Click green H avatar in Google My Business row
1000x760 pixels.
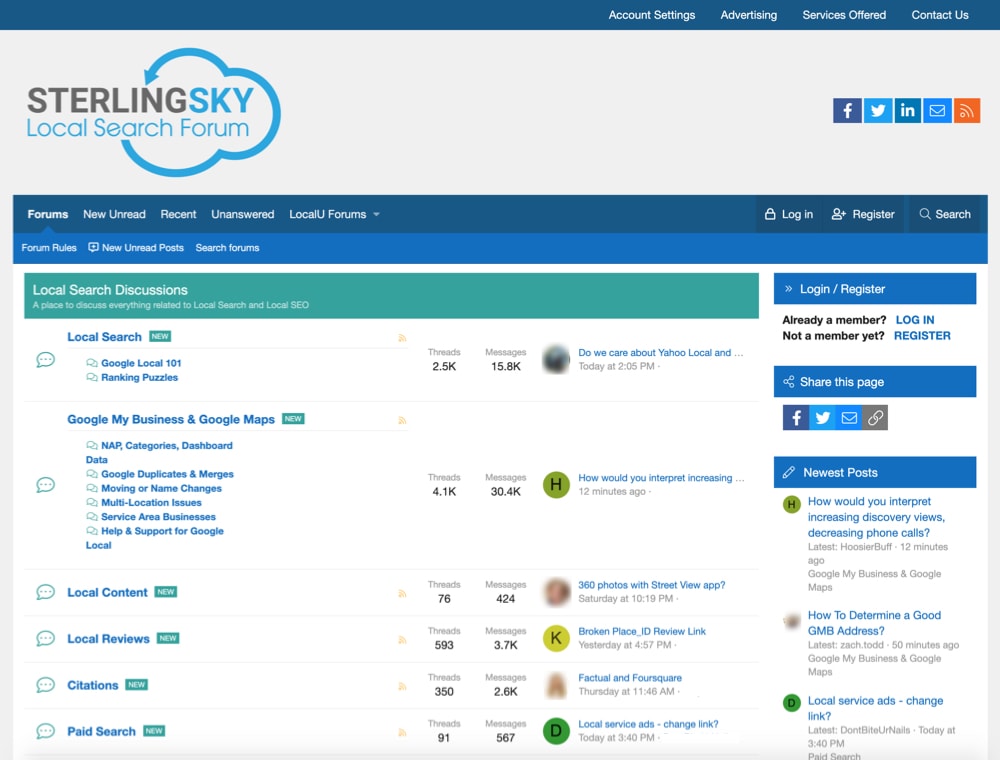click(556, 485)
